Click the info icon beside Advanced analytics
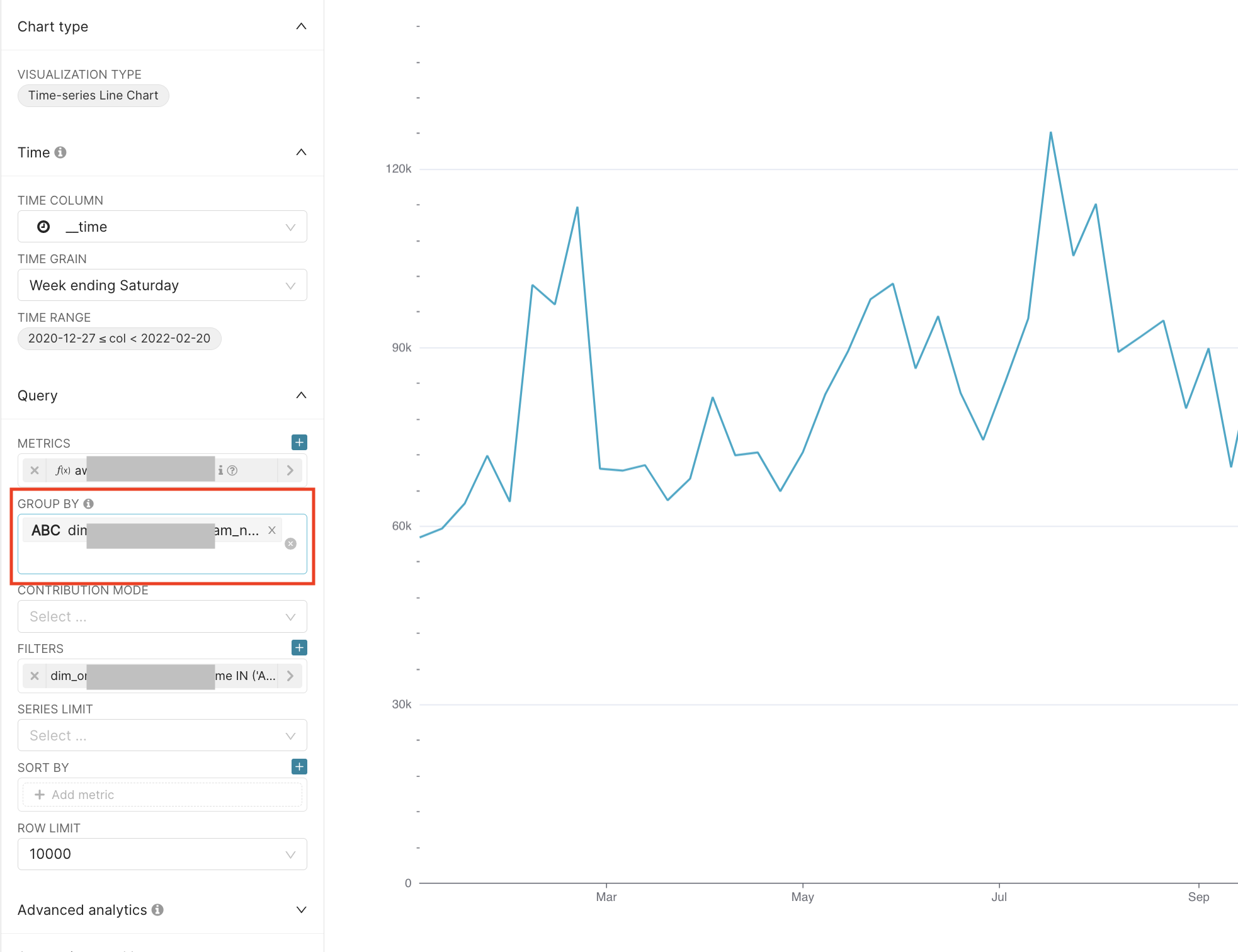The image size is (1238, 952). tap(157, 909)
